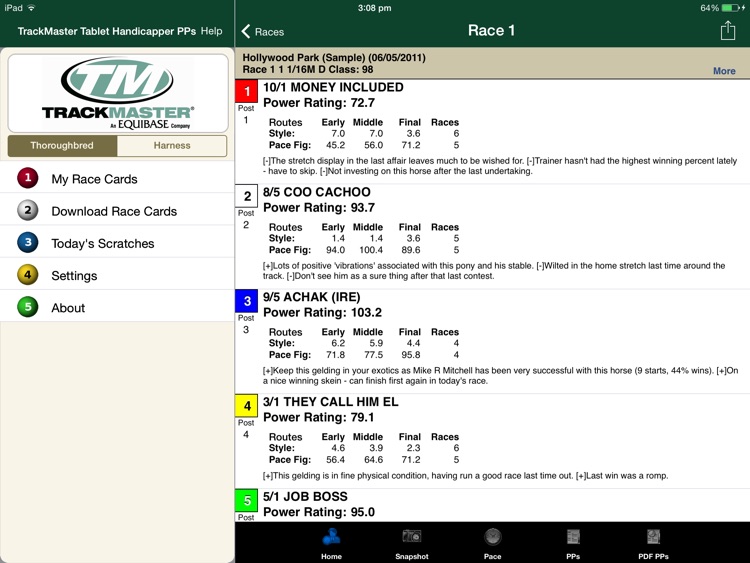
Task: Tap Power Rating: 93.7
Action: pos(319,208)
